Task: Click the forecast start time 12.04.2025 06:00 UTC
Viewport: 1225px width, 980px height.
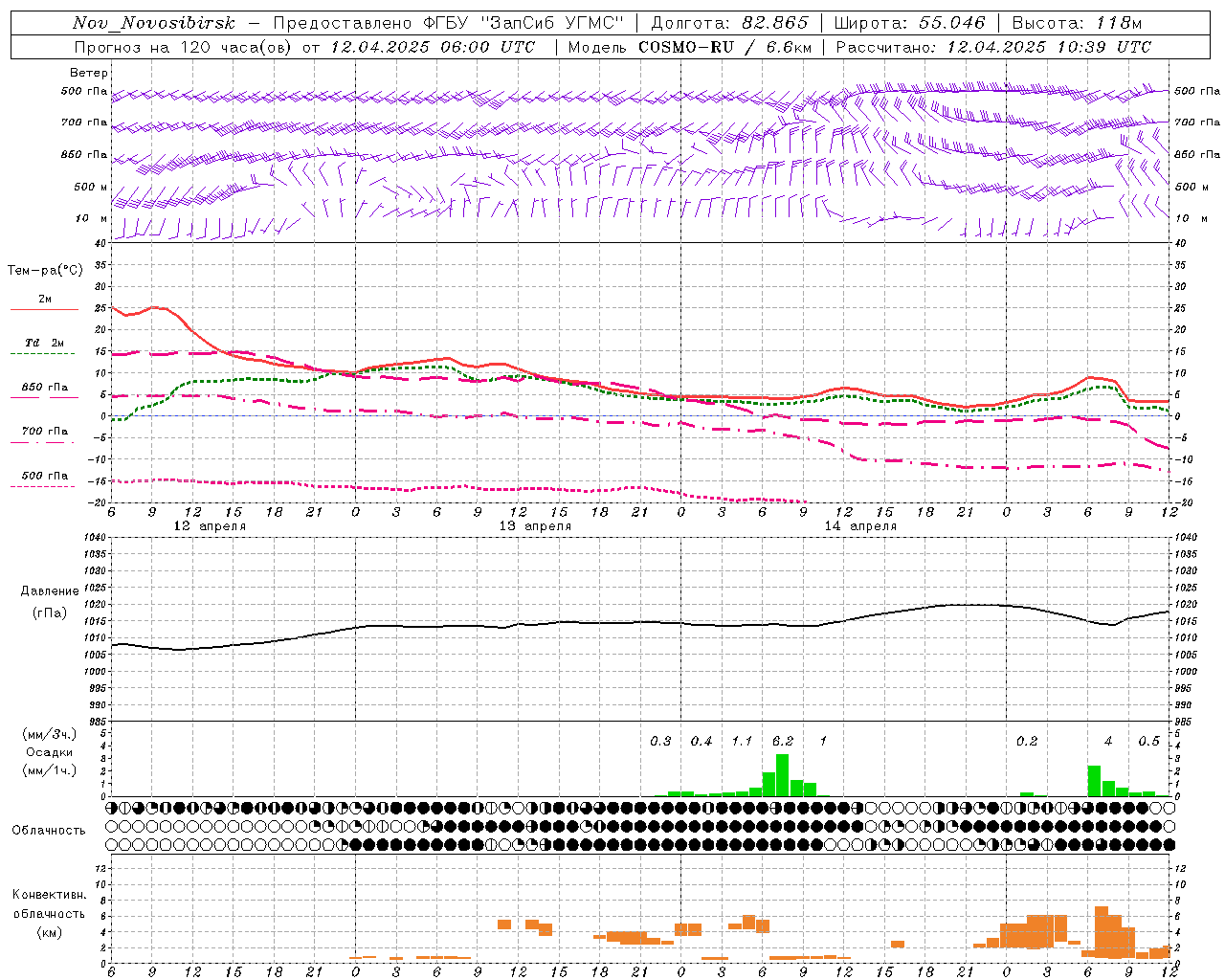Action: (x=433, y=47)
